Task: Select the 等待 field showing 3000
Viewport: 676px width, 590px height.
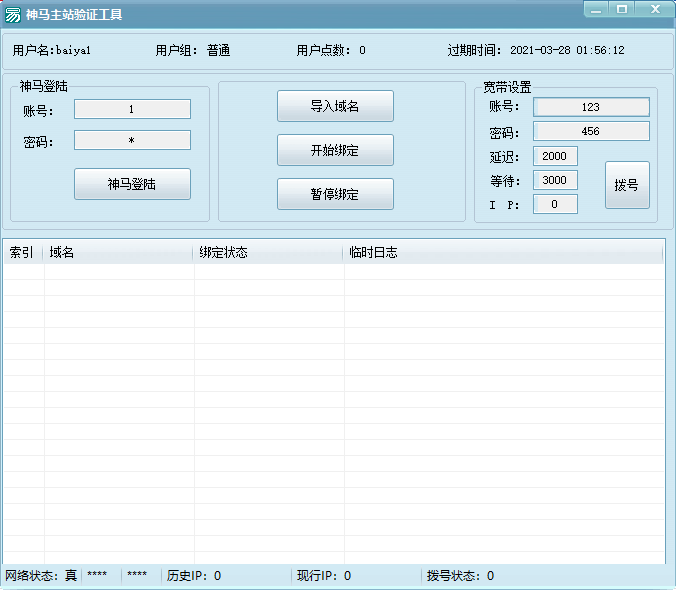Action: (x=555, y=180)
